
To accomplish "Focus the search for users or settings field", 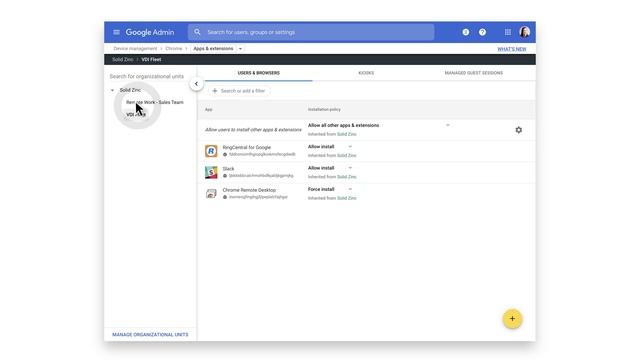I will tap(311, 32).
